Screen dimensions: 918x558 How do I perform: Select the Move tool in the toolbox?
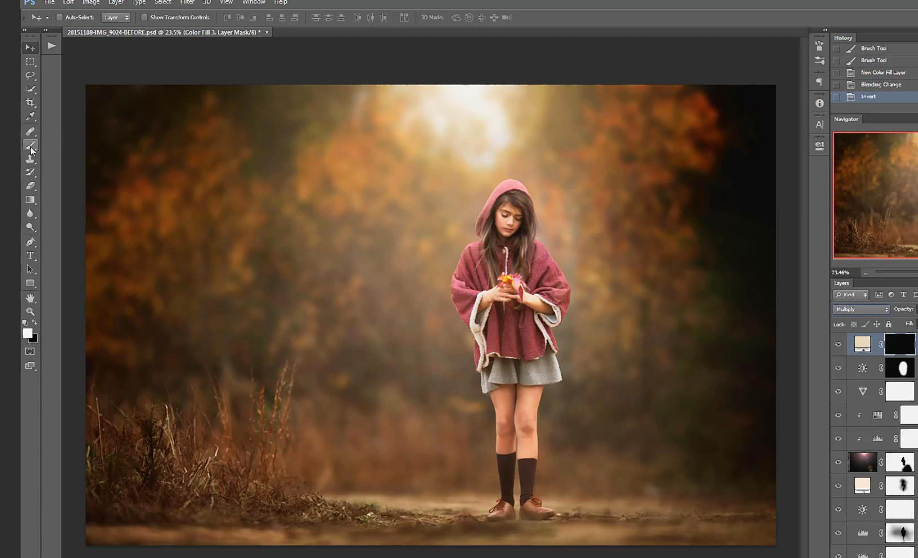click(x=30, y=47)
